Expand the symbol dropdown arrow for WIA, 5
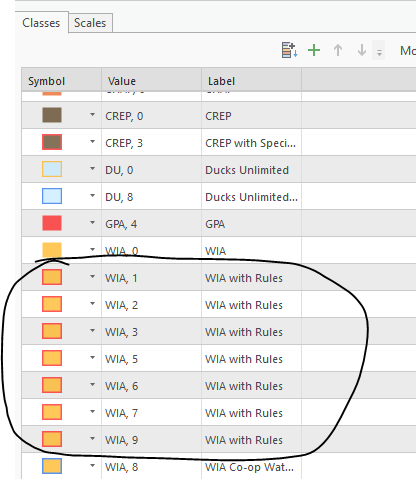Screen dimensions: 416x479 tap(92, 358)
